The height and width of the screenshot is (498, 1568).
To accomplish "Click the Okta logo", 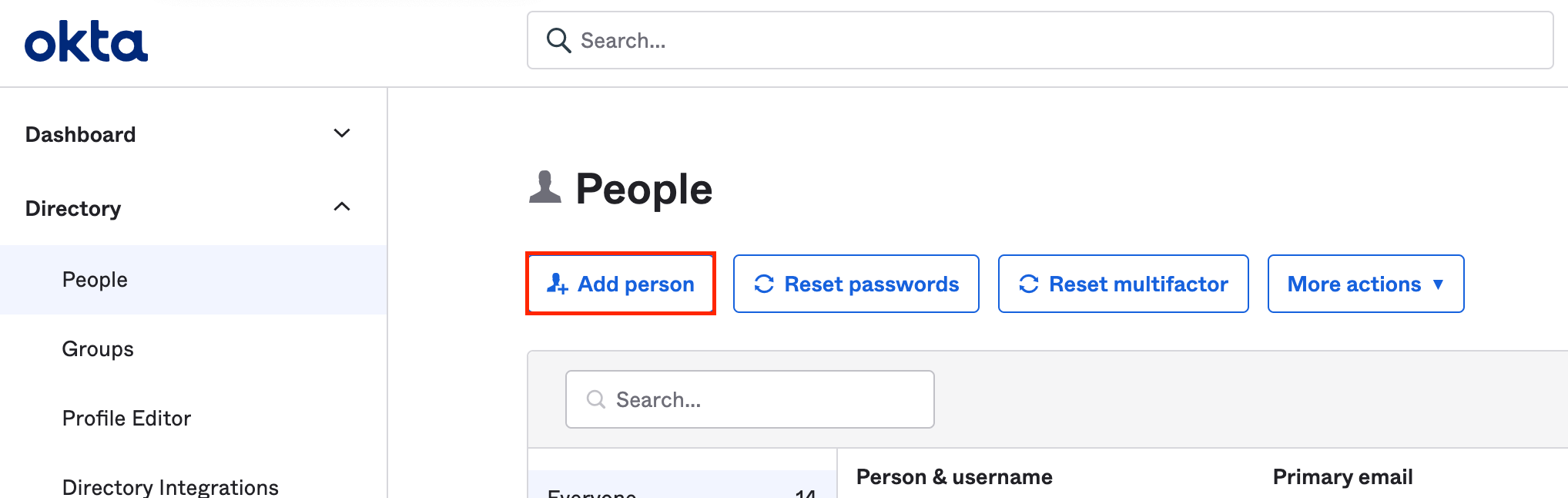I will click(86, 42).
